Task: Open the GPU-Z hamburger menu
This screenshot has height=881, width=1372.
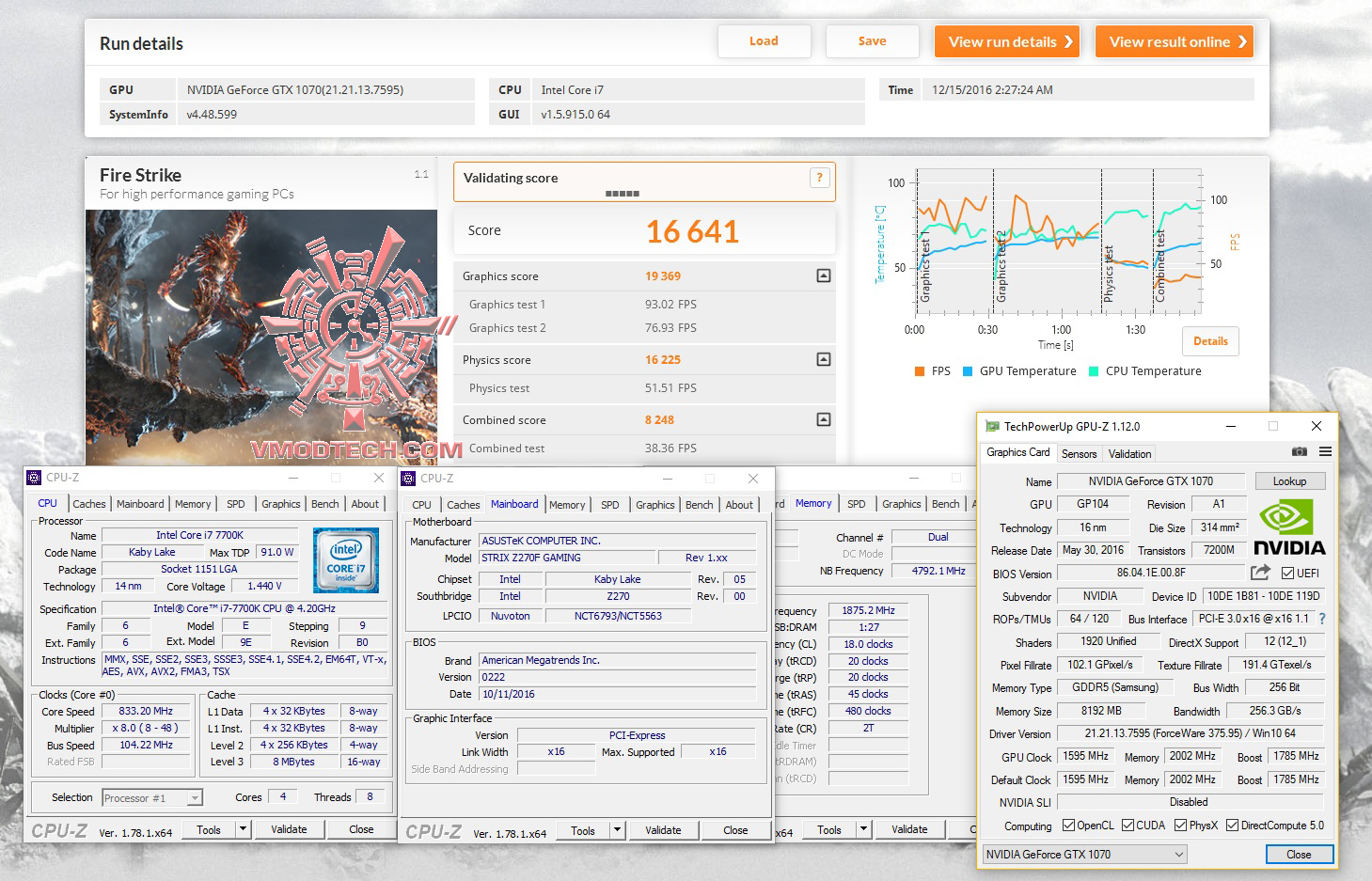Action: click(1325, 452)
